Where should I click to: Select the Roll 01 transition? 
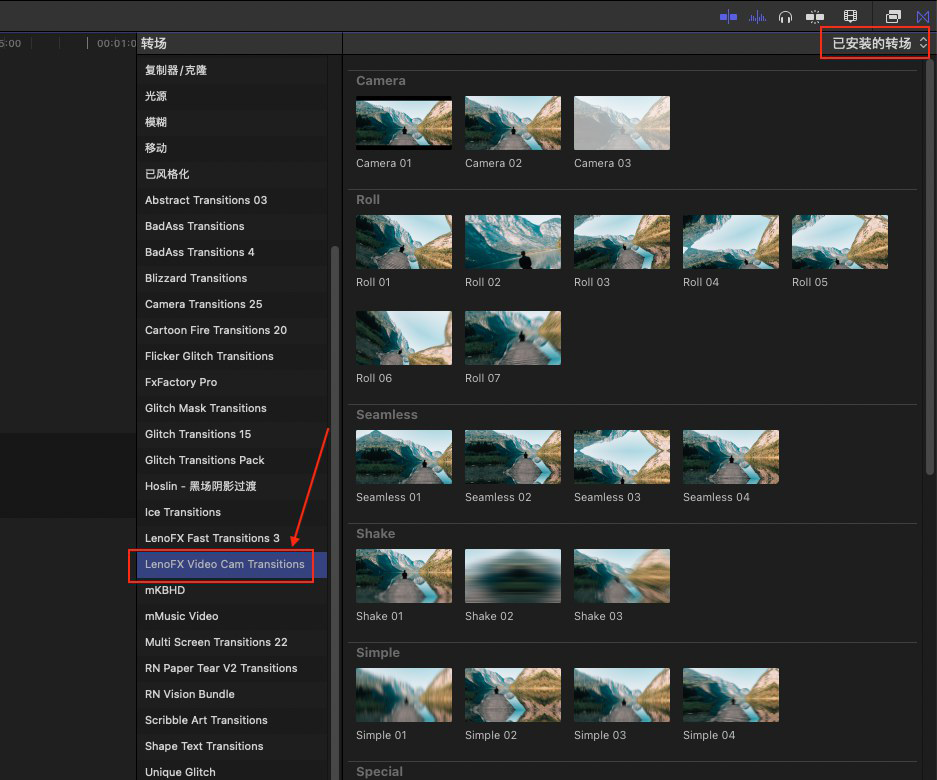pyautogui.click(x=404, y=242)
